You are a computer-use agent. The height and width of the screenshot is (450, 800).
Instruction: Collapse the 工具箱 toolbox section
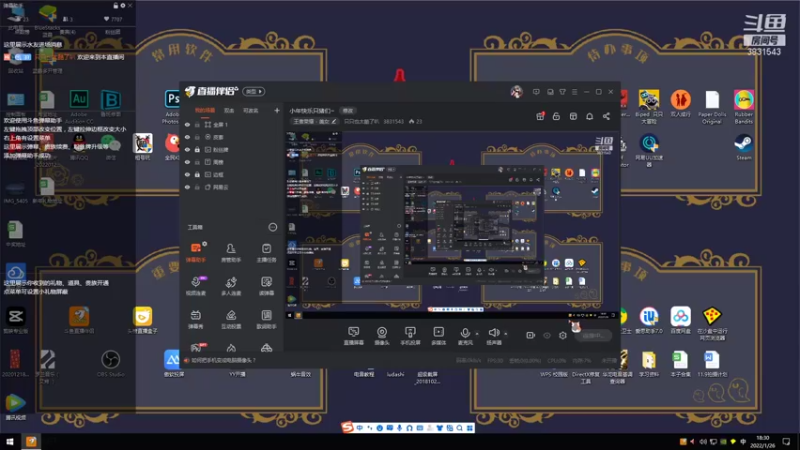pos(273,227)
